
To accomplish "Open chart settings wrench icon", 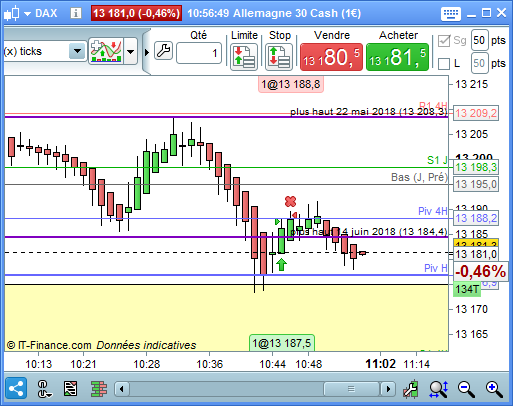I will [x=411, y=389].
